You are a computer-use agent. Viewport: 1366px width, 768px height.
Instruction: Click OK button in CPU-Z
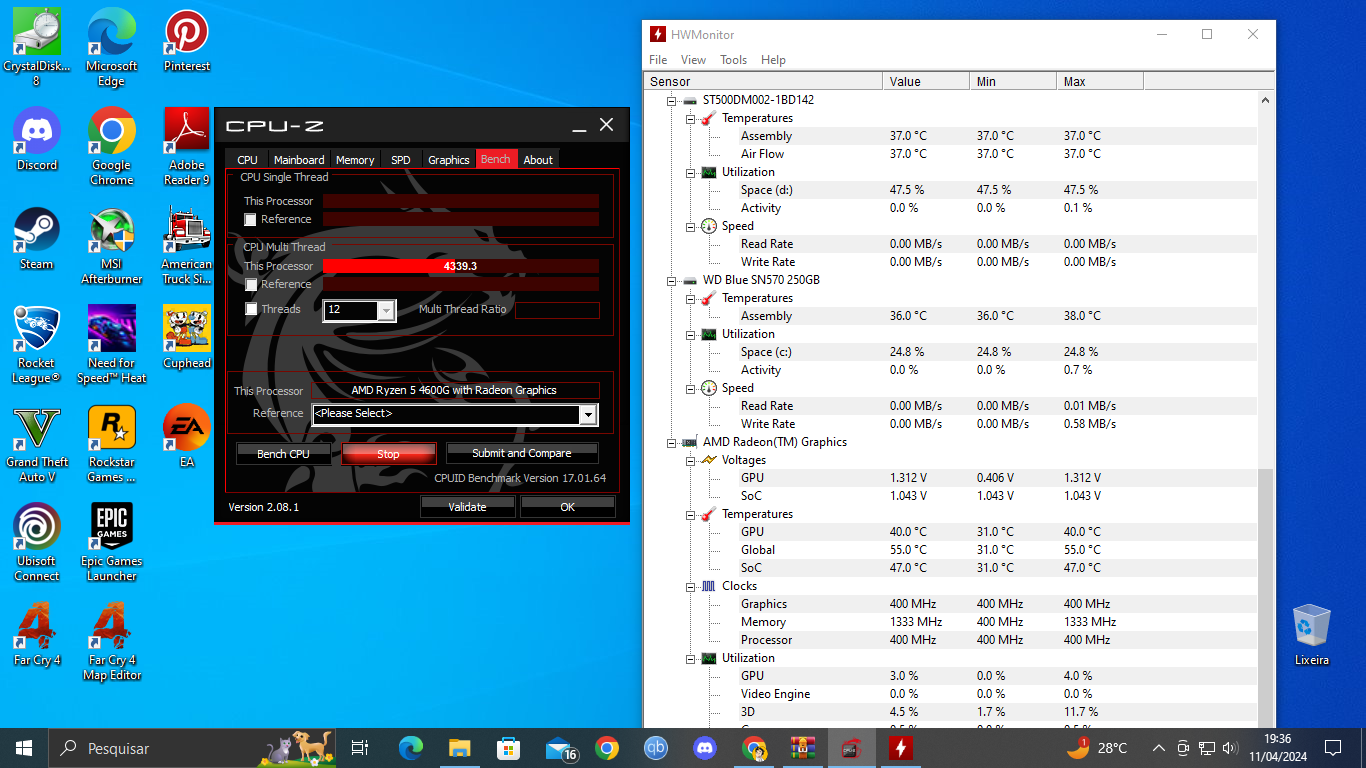coord(567,507)
